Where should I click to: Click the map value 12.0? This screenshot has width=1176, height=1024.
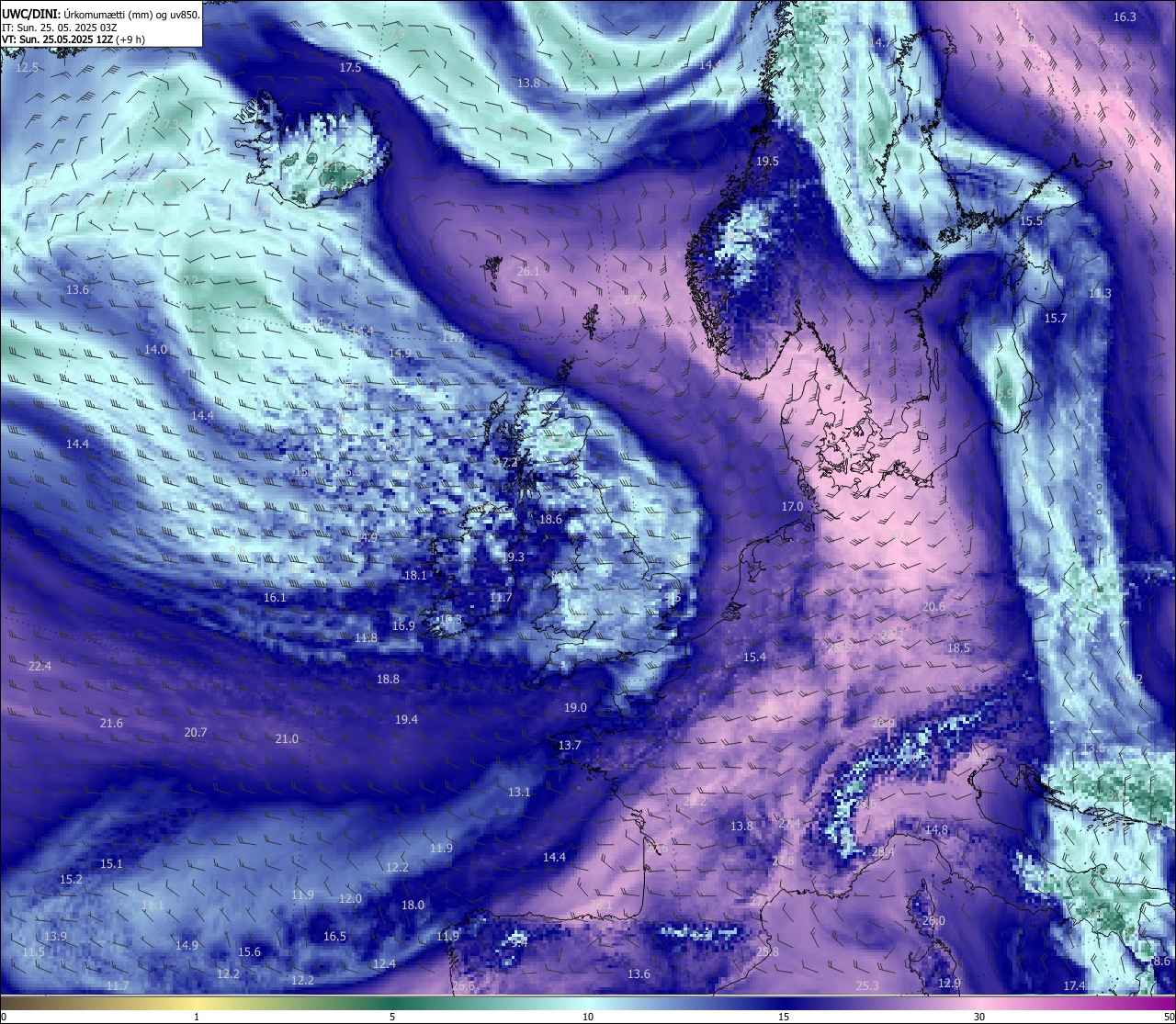350,899
